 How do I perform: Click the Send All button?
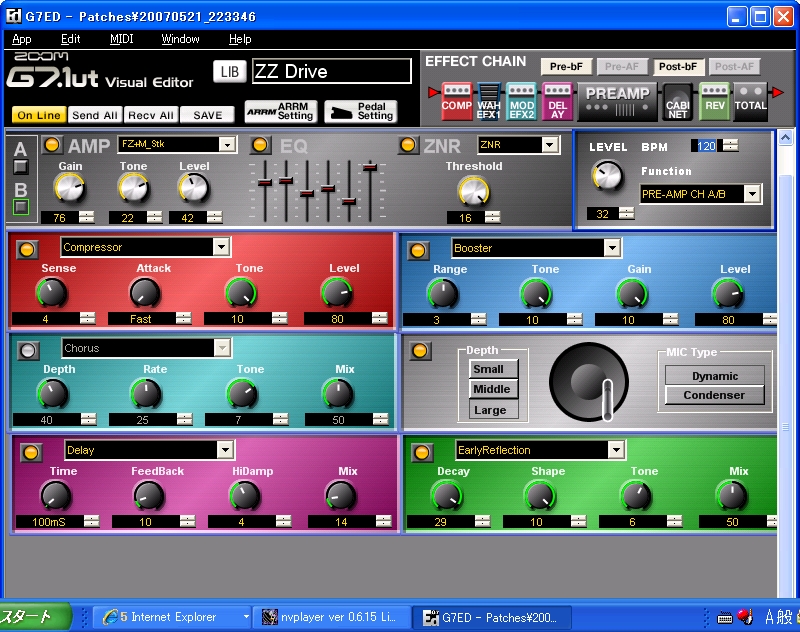pos(94,115)
